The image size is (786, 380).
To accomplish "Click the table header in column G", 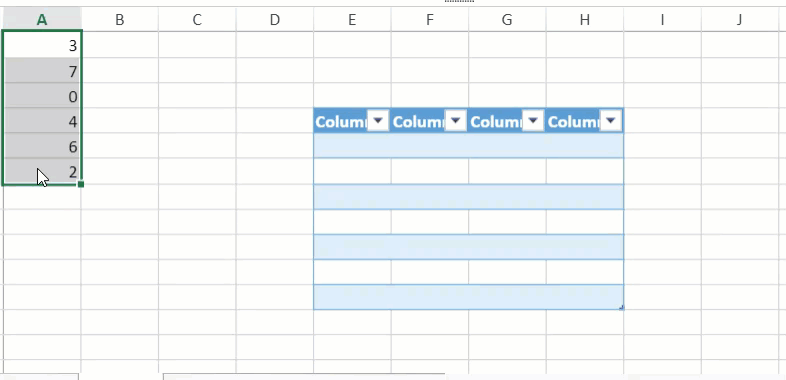I will tap(496, 121).
